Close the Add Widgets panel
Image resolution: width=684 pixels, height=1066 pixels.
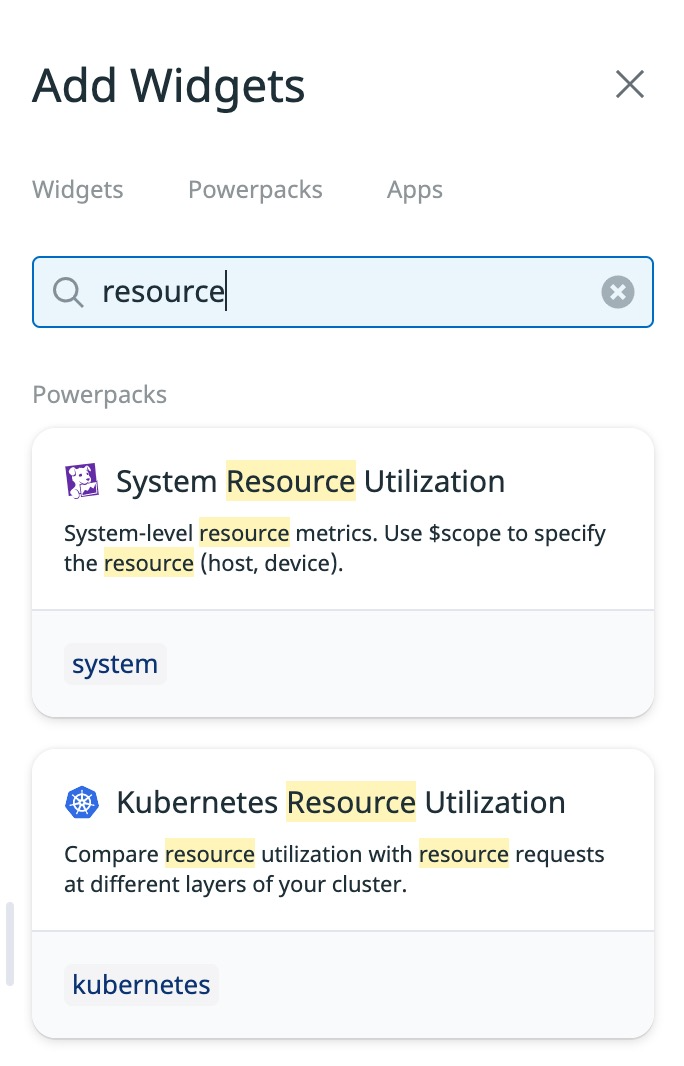tap(629, 85)
